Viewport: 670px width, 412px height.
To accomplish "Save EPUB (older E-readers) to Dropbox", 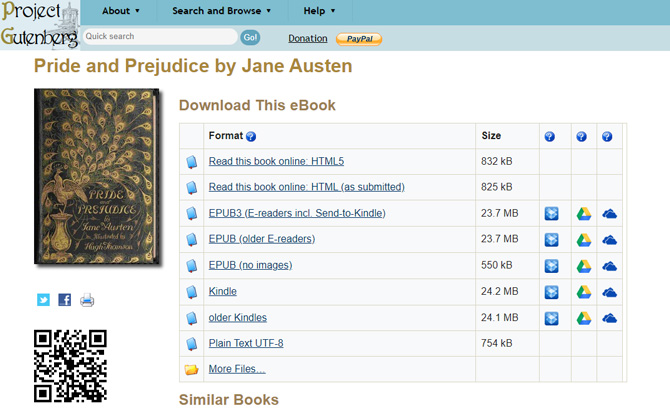I will 551,240.
